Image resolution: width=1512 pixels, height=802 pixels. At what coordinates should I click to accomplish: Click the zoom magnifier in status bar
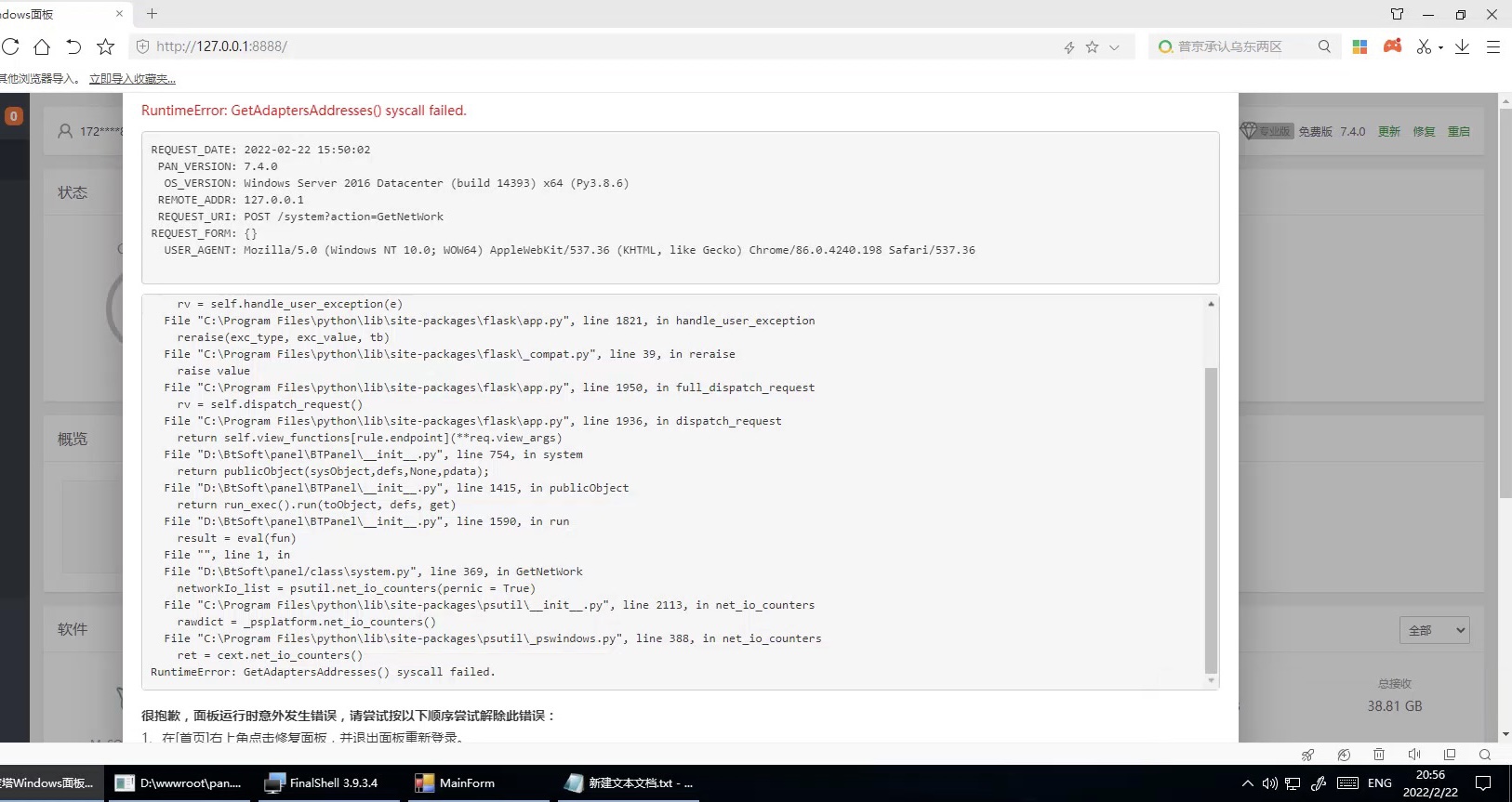point(1485,755)
